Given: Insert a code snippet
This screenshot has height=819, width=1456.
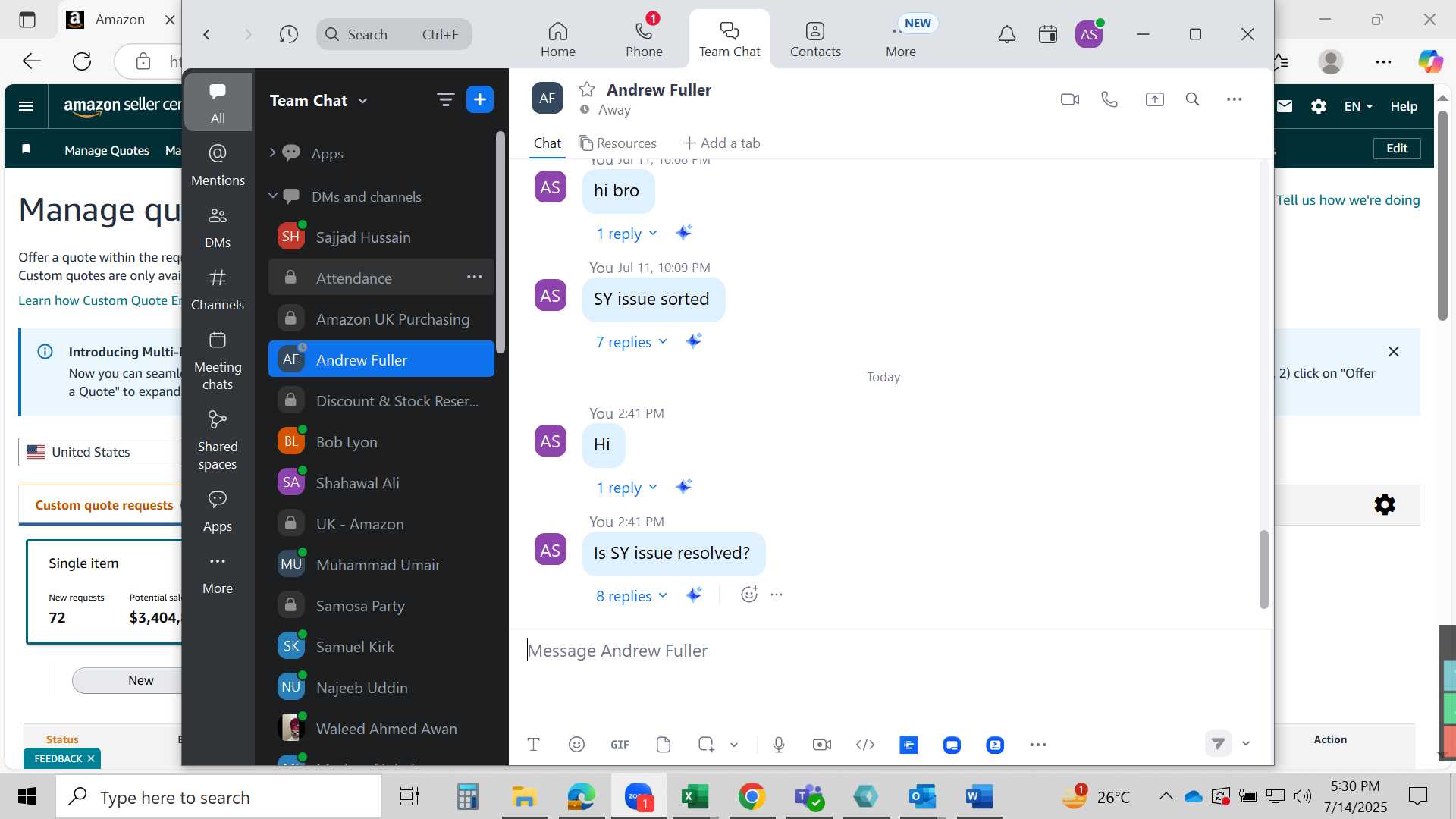Looking at the screenshot, I should click(864, 745).
